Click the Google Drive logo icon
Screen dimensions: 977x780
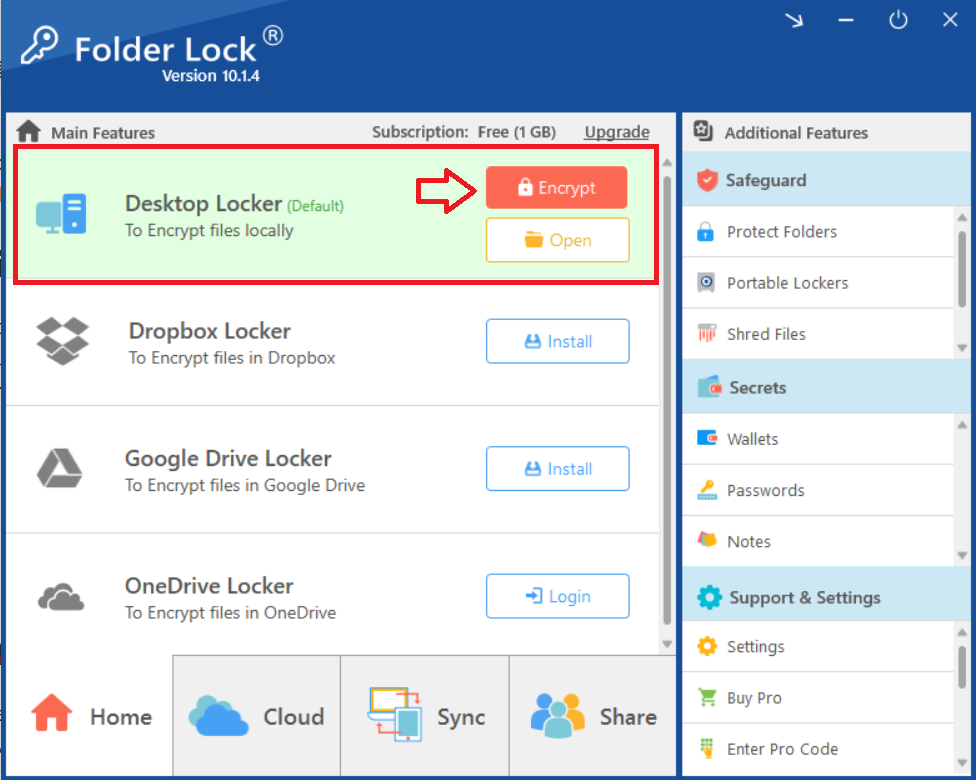(x=60, y=468)
